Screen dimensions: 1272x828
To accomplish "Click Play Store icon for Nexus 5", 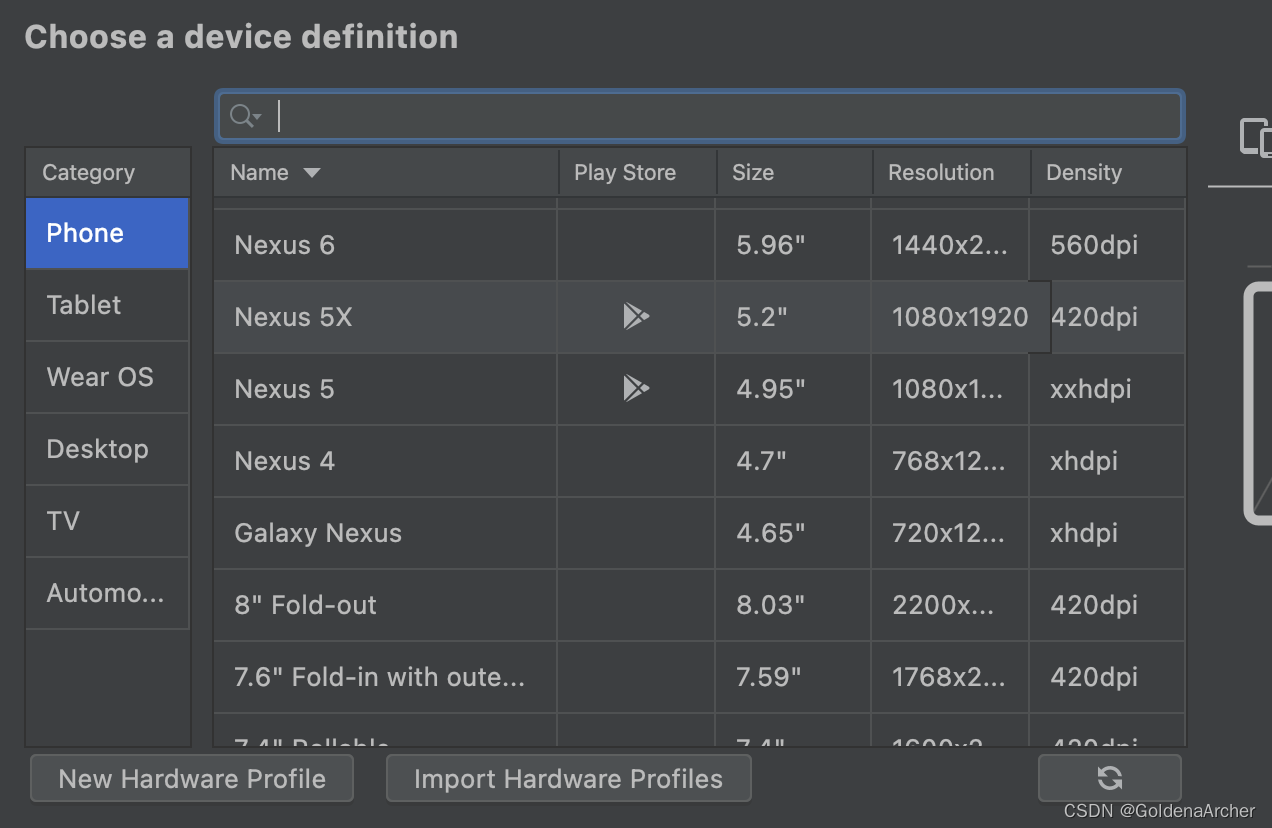I will click(636, 389).
